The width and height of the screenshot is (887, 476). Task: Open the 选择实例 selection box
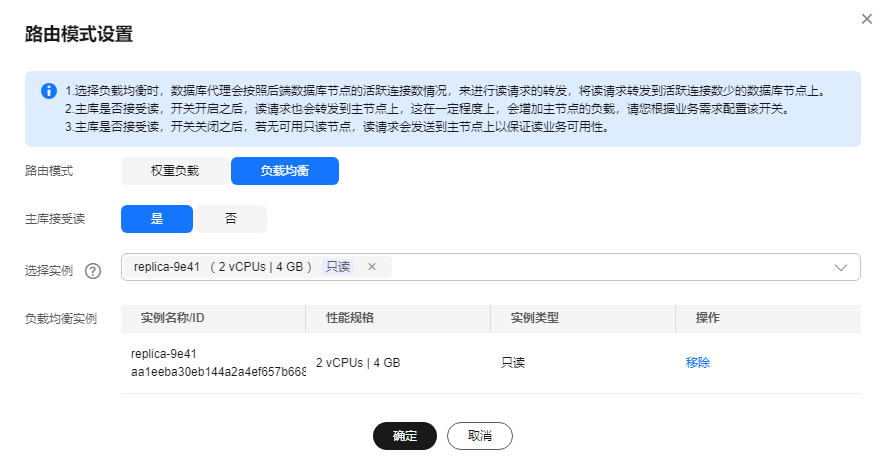[600, 267]
